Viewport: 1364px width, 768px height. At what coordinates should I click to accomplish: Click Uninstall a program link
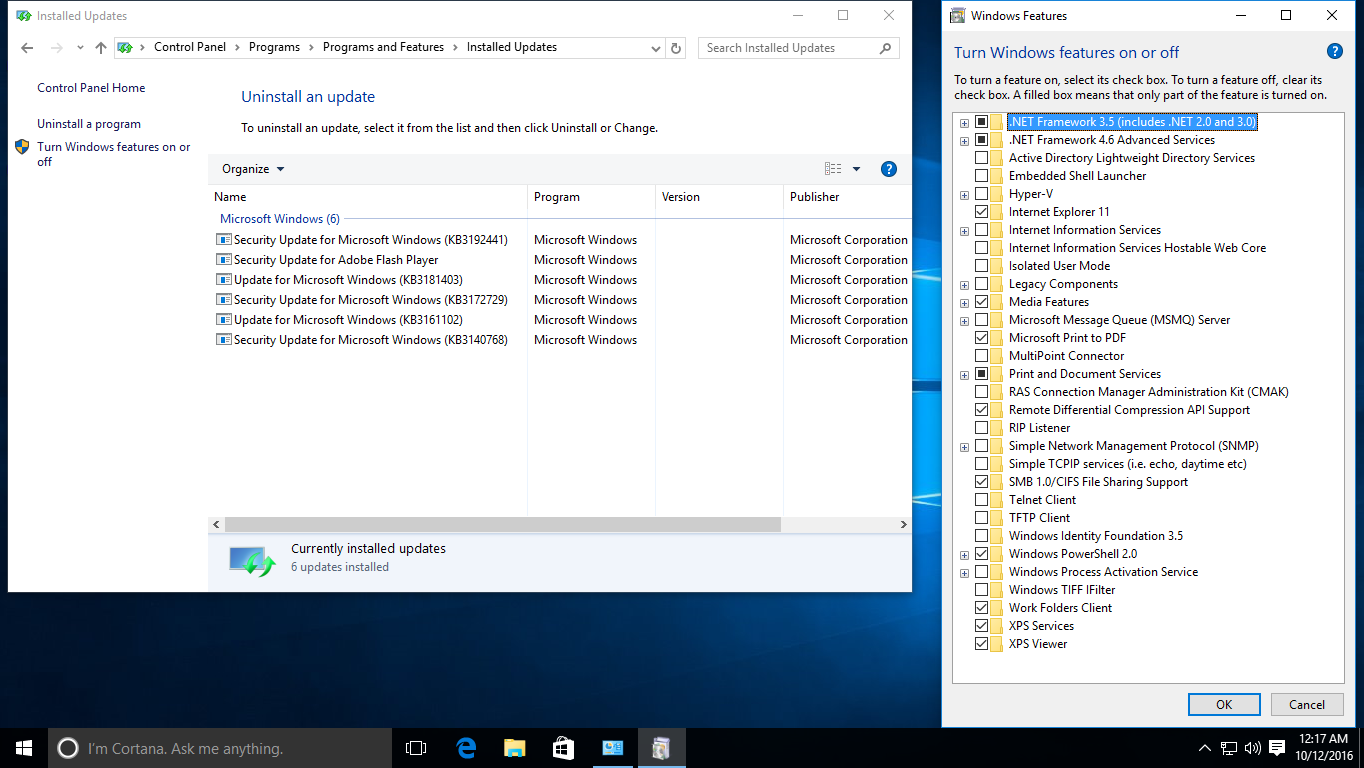(89, 124)
